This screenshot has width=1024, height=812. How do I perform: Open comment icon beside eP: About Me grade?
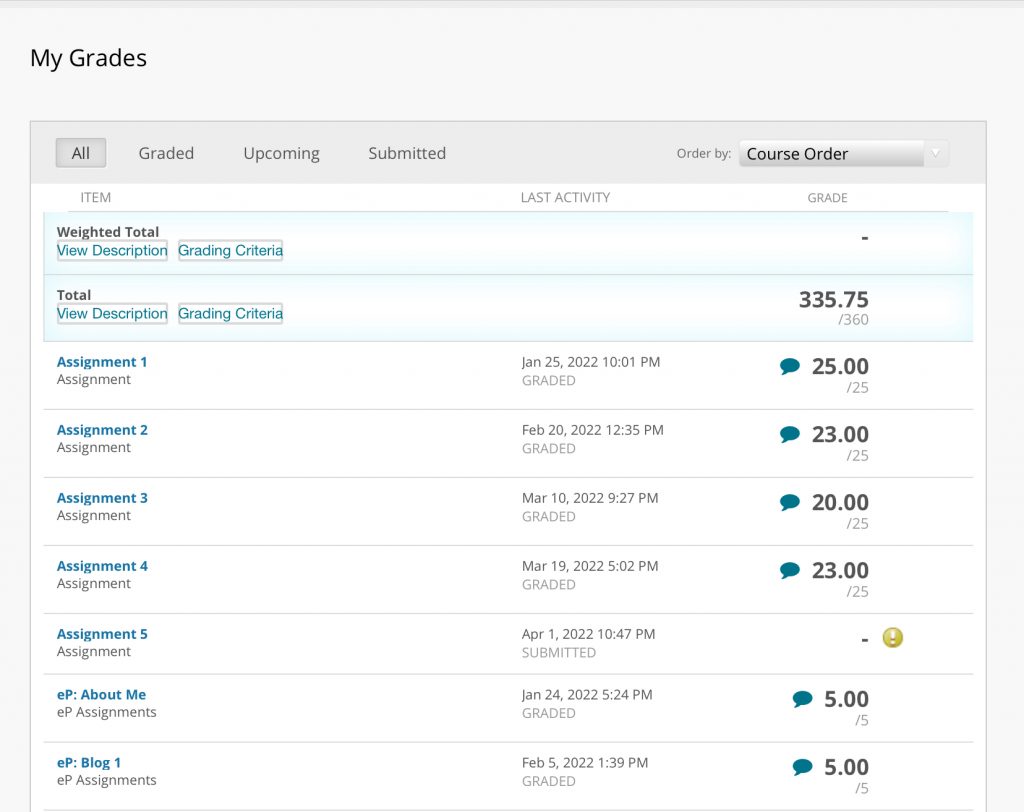802,700
